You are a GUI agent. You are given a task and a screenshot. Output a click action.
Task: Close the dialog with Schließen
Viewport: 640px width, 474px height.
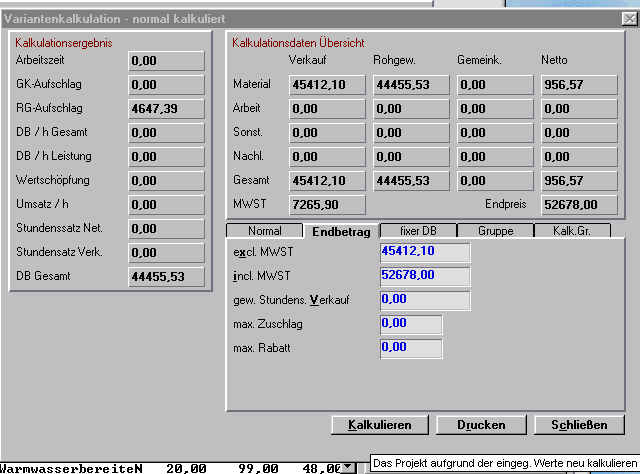tap(579, 425)
